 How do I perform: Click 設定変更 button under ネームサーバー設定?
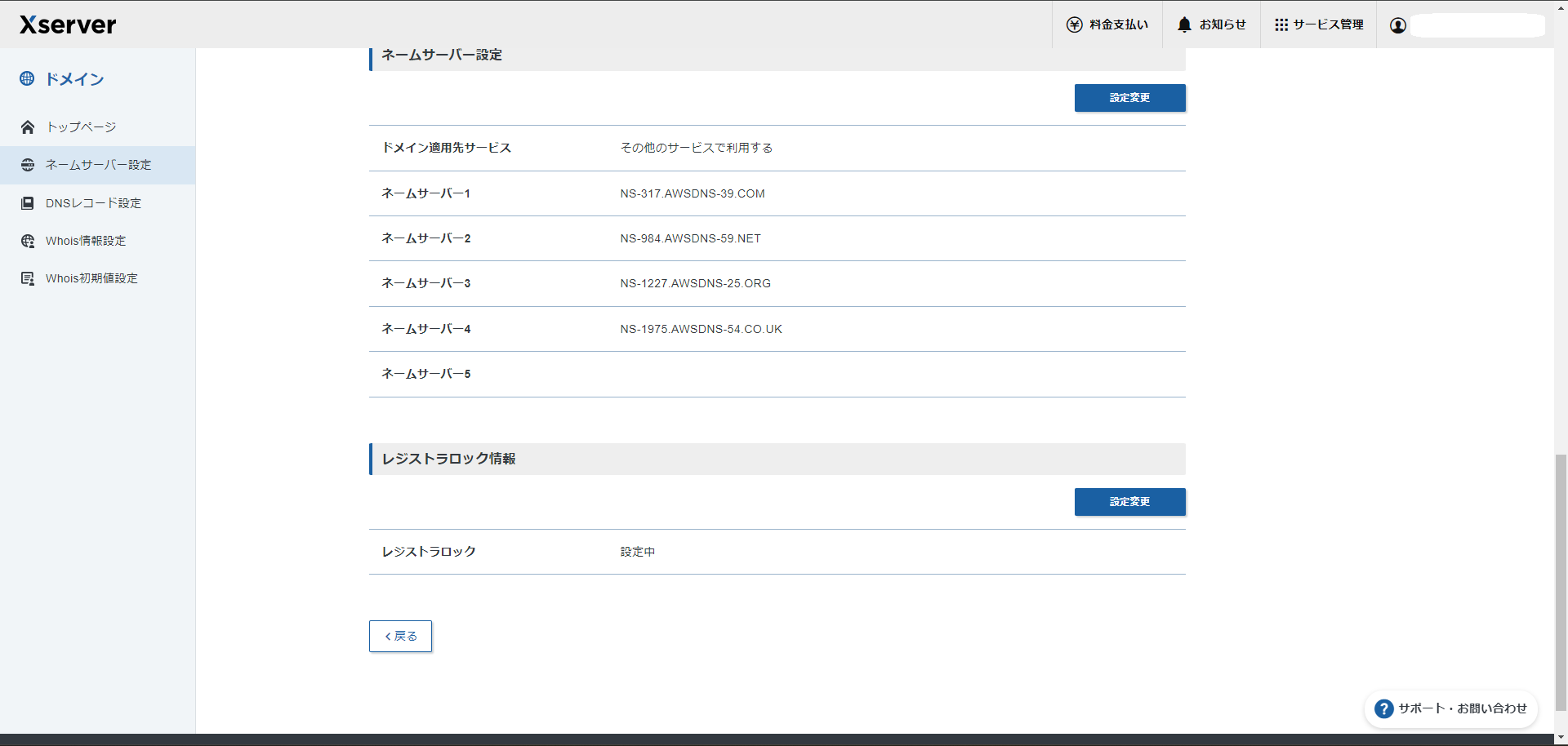click(1129, 98)
